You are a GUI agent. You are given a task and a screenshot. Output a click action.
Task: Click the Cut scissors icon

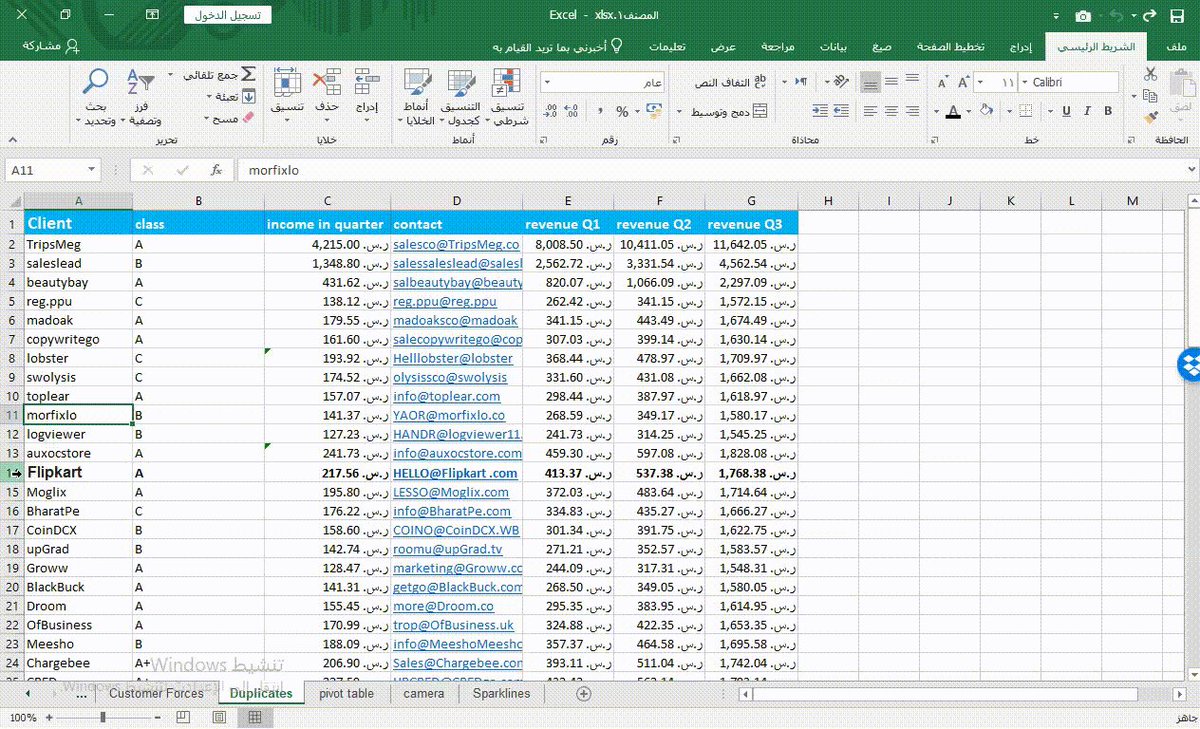[1151, 74]
